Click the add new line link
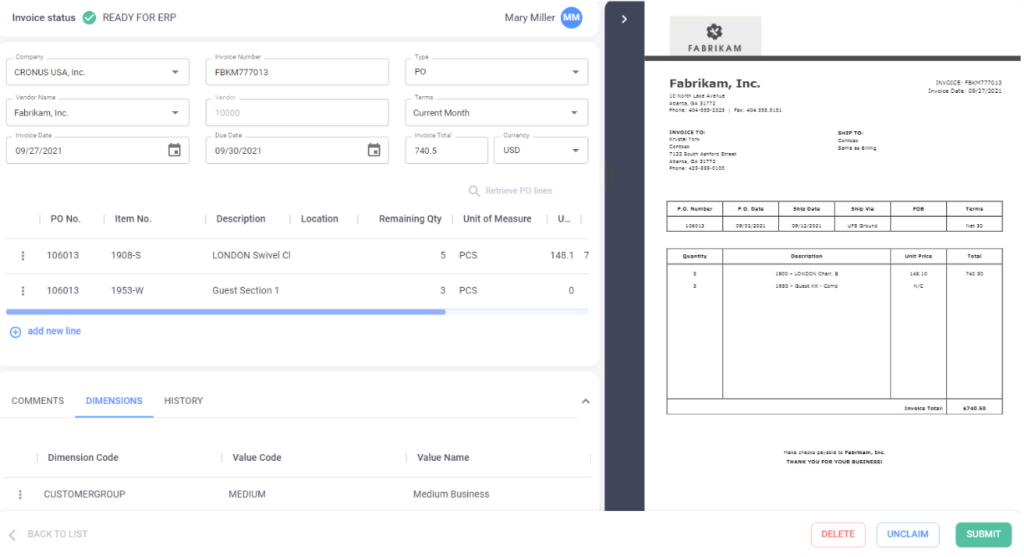 54,331
